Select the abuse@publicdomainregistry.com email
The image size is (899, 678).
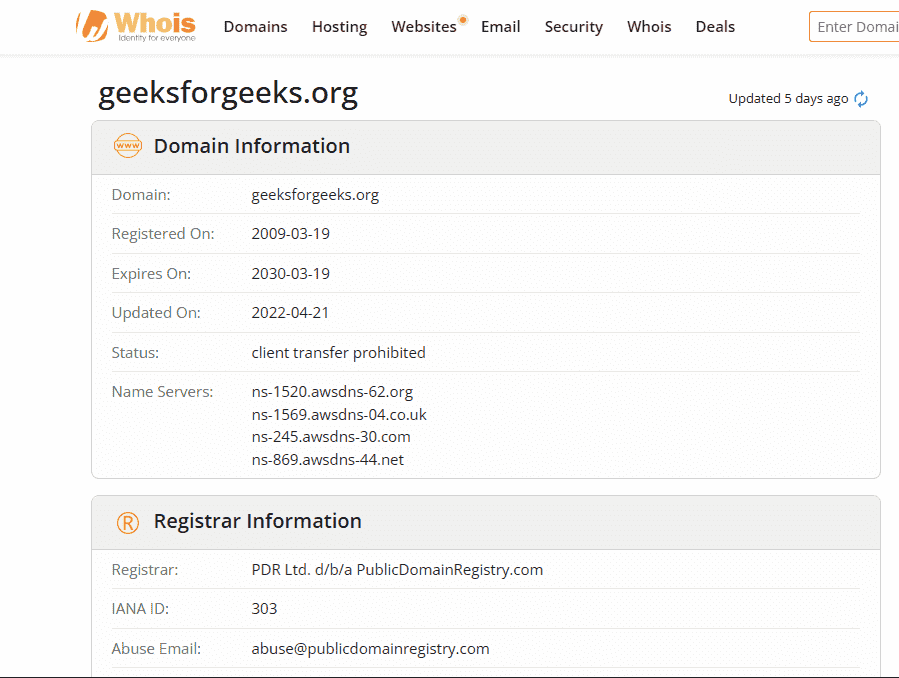click(x=370, y=649)
